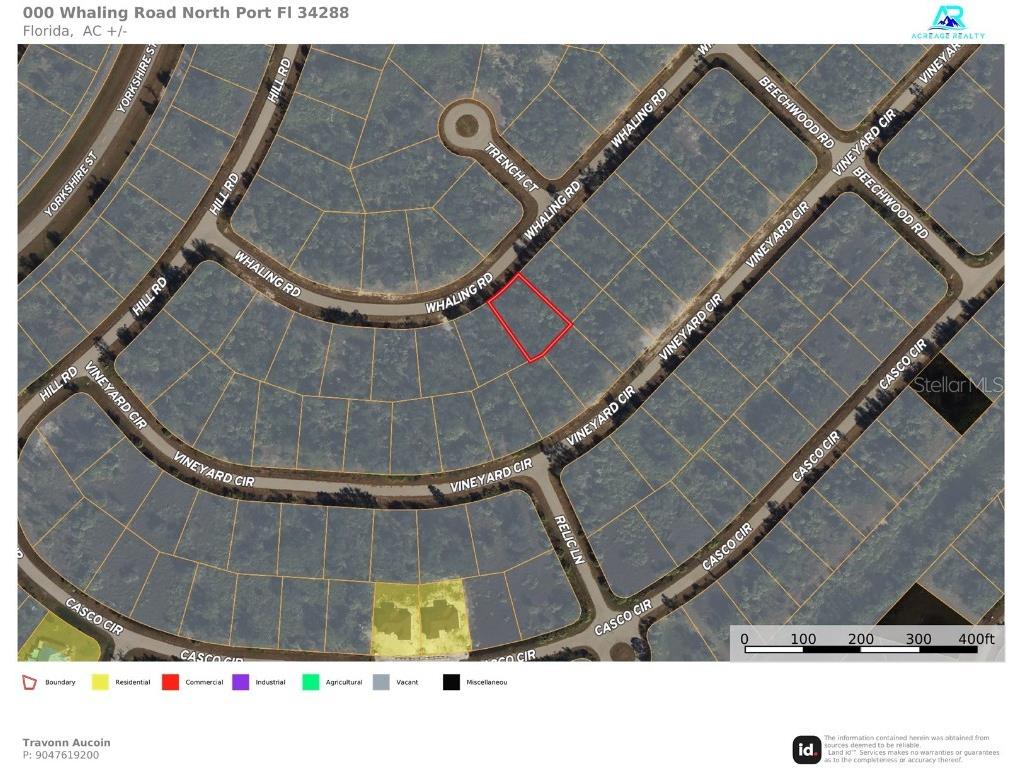This screenshot has width=1024, height=768.
Task: Click the gray Vacant legend swatch
Action: (x=380, y=682)
